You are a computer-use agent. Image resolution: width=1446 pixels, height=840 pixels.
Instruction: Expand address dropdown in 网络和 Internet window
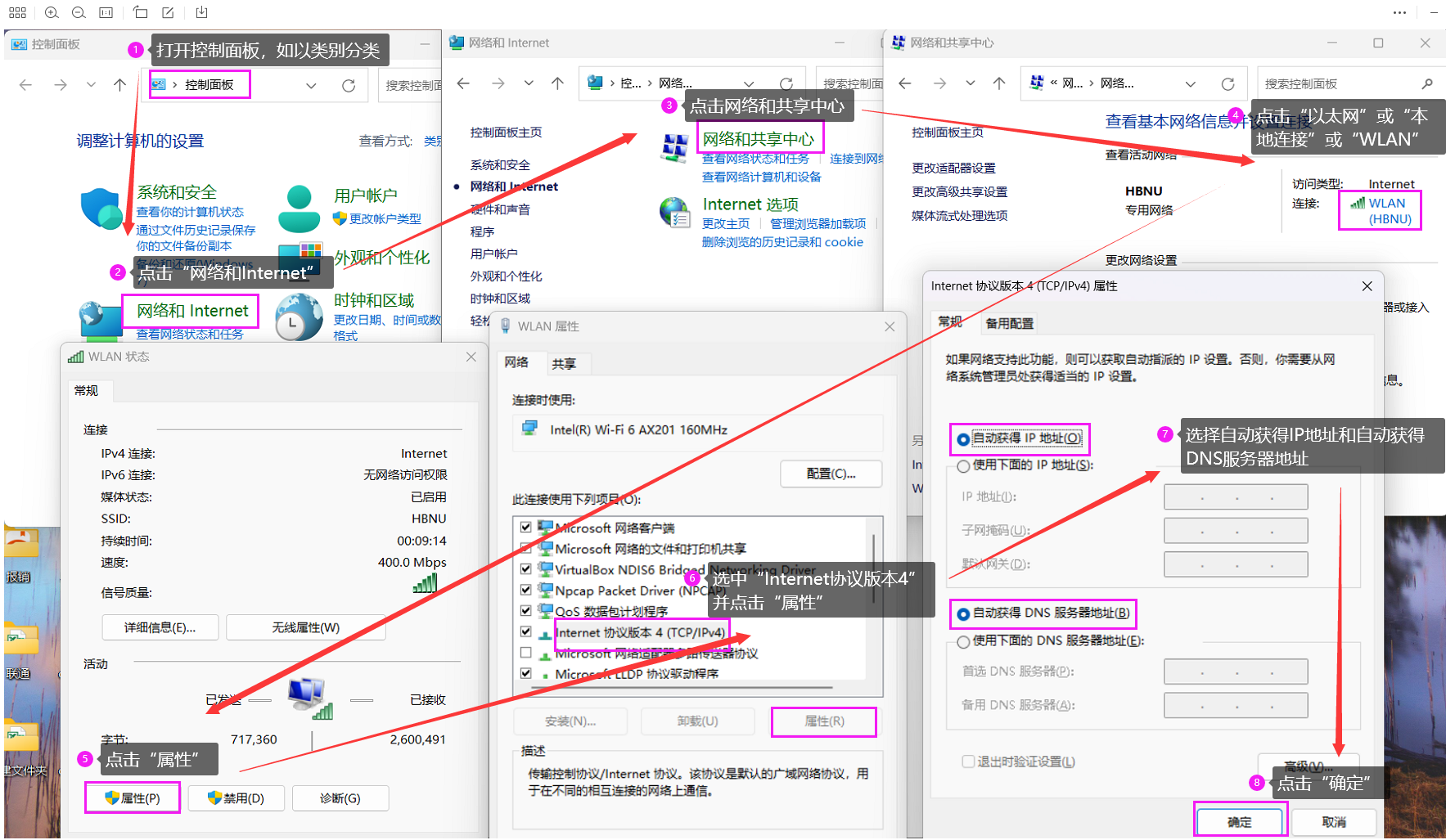tap(749, 83)
